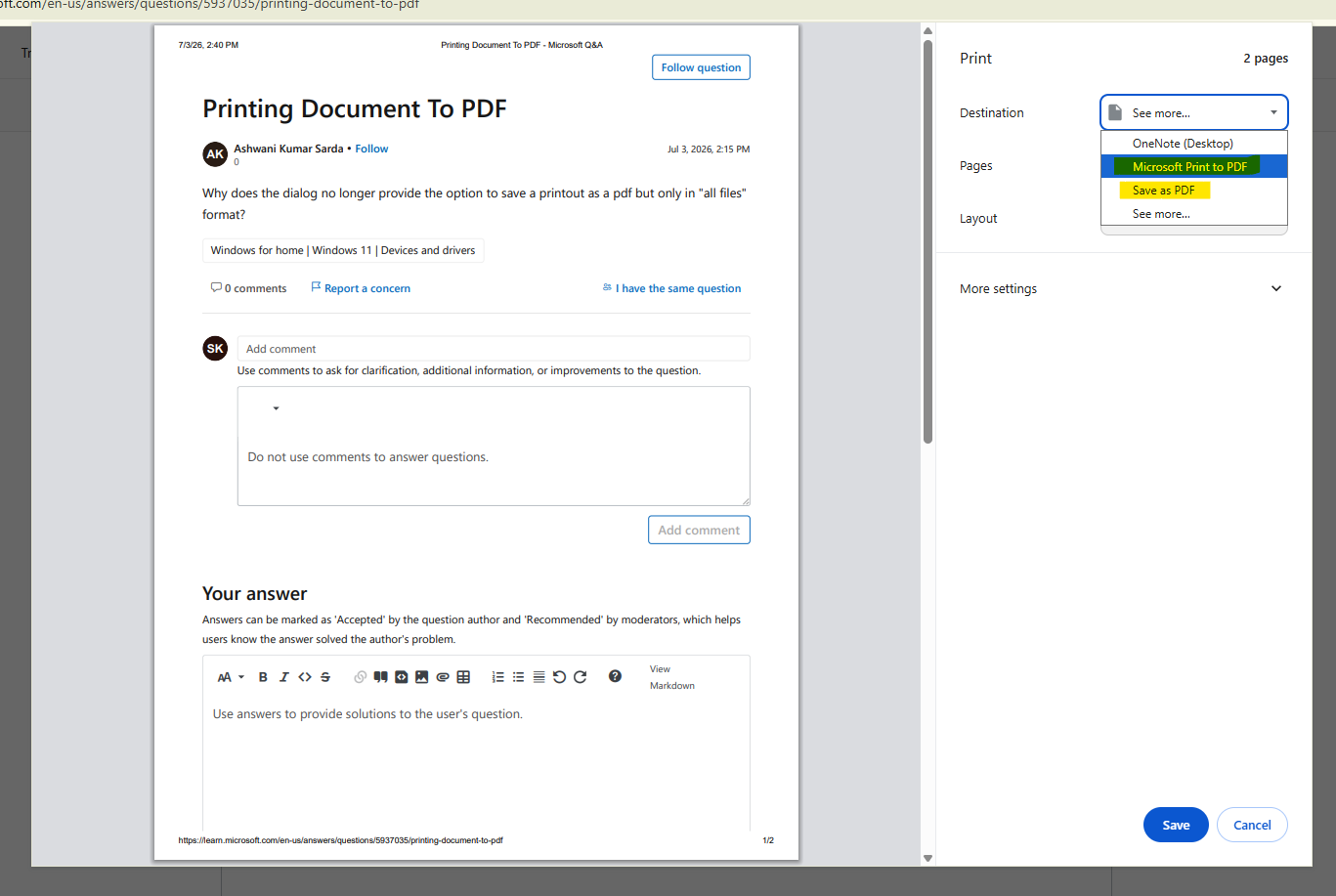Click the Add comment text field
The width and height of the screenshot is (1336, 896).
click(494, 349)
